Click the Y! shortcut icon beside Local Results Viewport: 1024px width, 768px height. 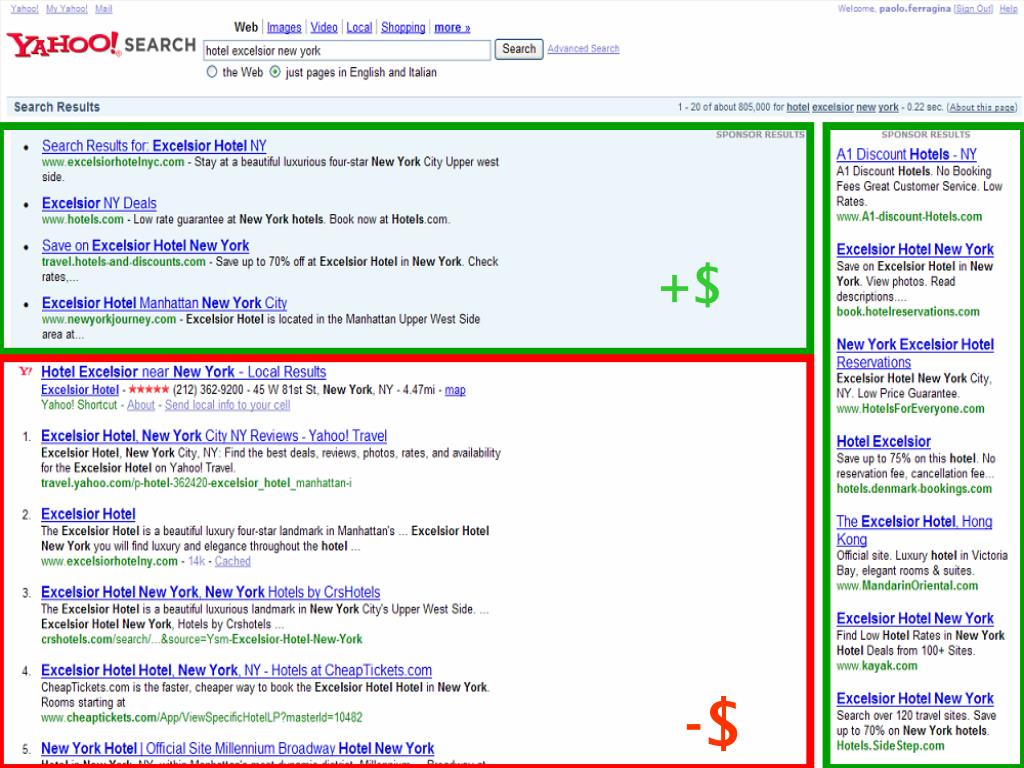click(x=25, y=372)
